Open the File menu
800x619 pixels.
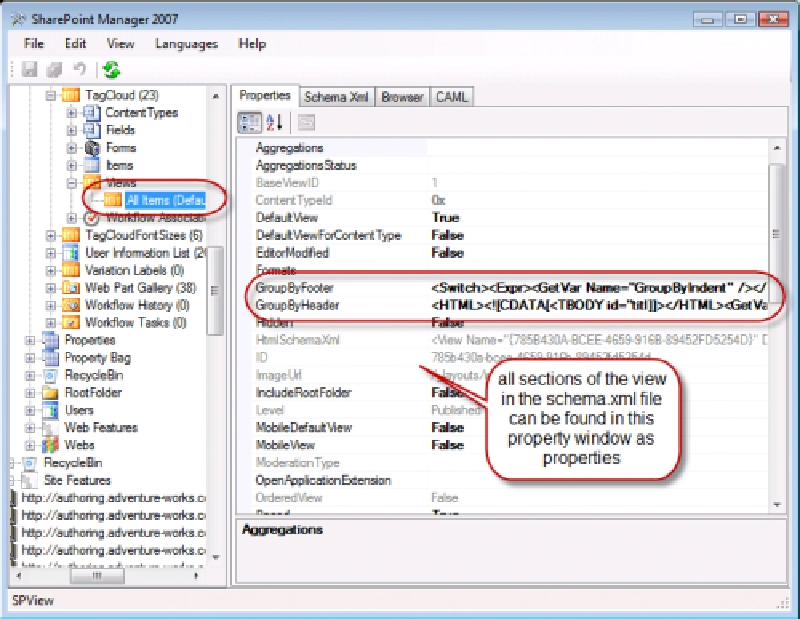tap(34, 43)
